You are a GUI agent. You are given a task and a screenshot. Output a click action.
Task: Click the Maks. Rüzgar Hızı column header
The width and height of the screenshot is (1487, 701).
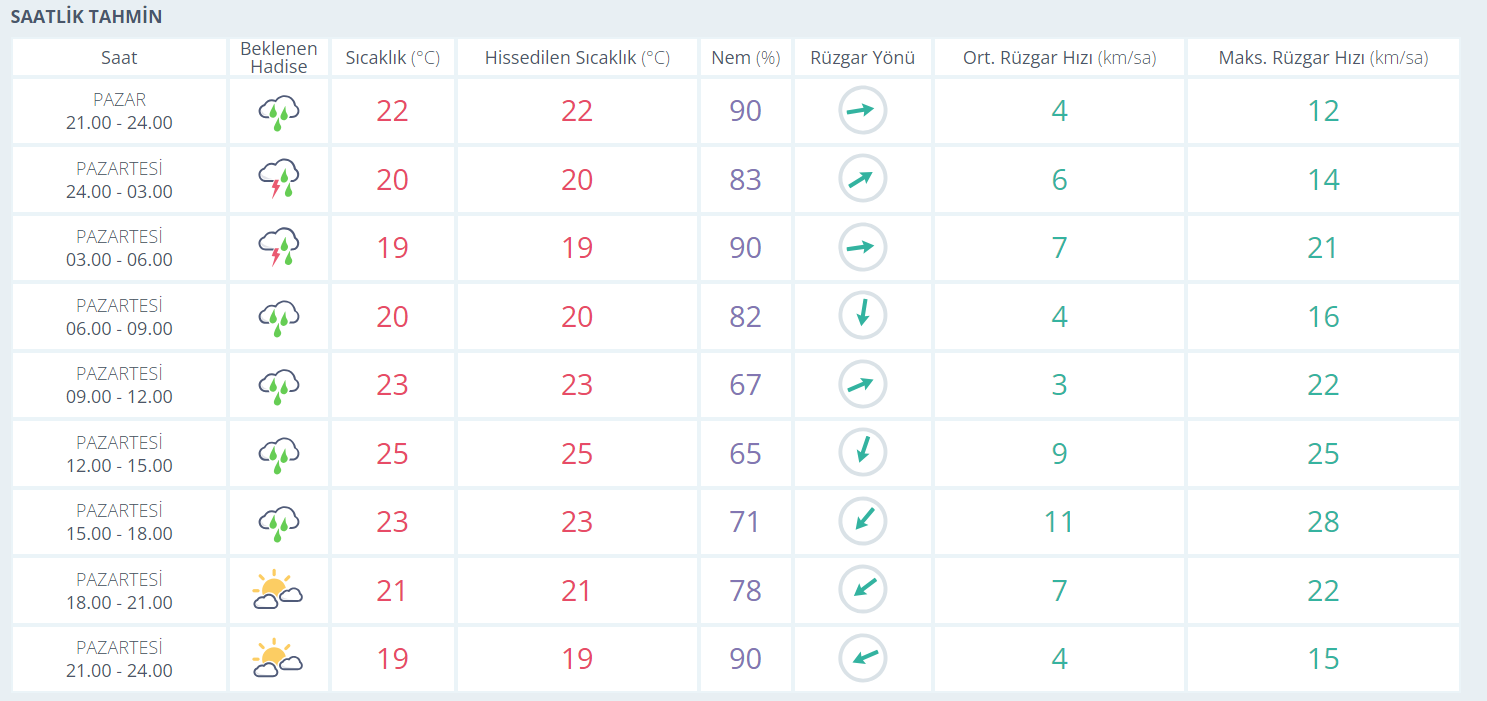[x=1323, y=58]
